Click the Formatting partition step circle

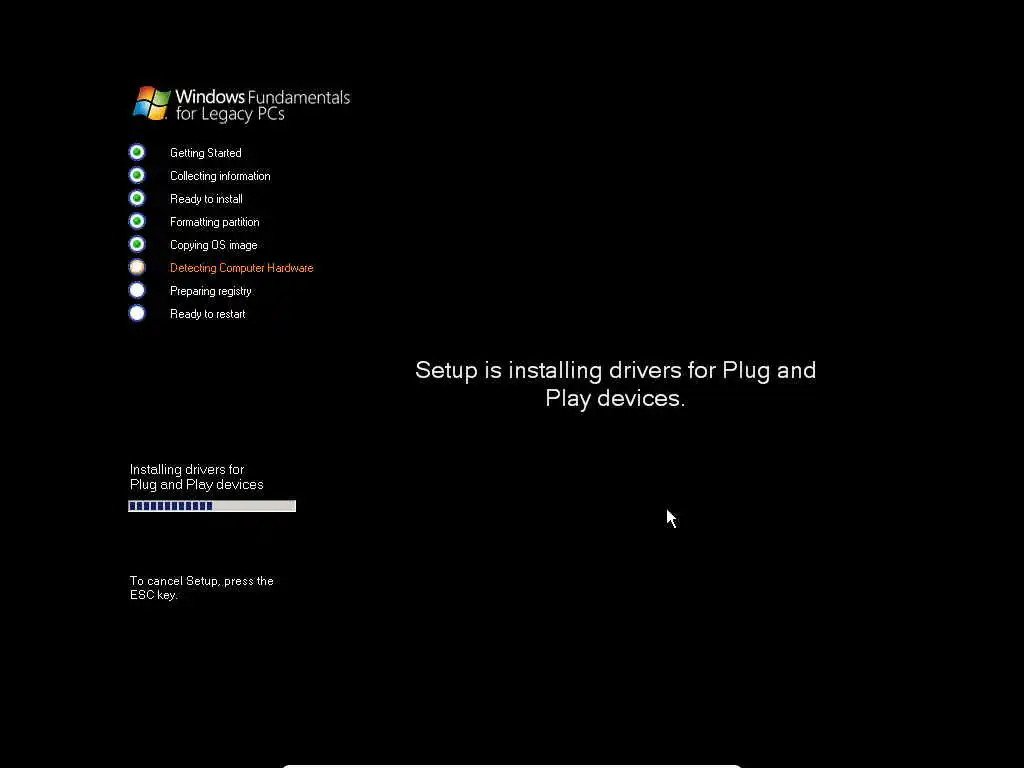[x=137, y=221]
